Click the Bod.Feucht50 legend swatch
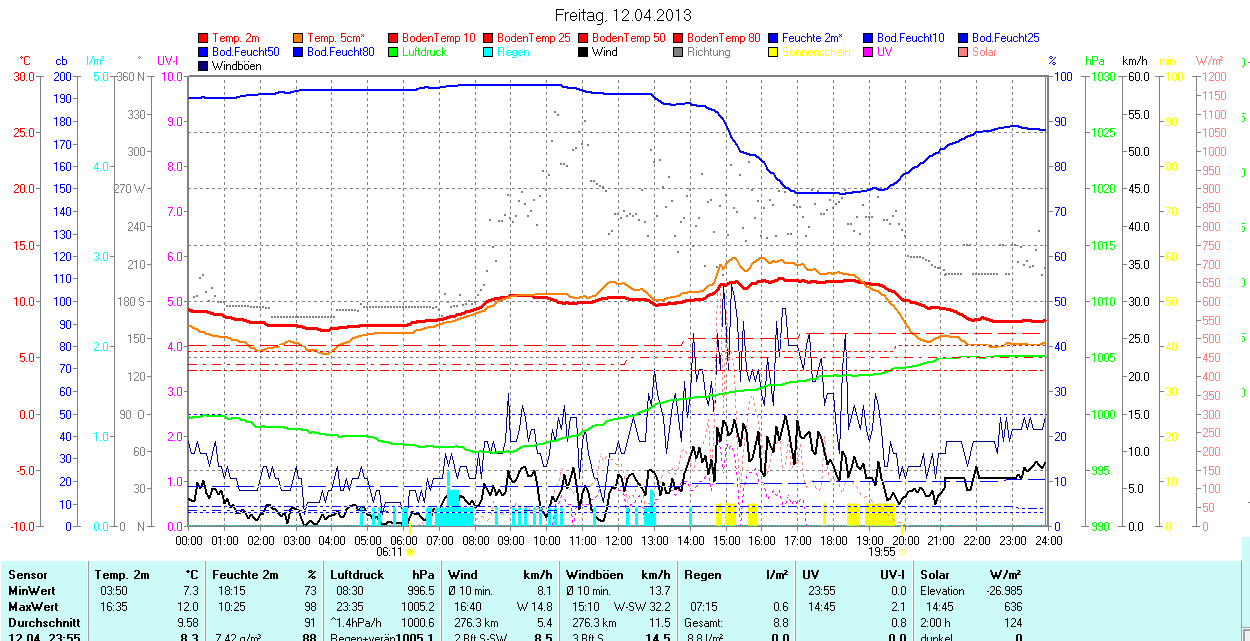The width and height of the screenshot is (1250, 641). 203,52
